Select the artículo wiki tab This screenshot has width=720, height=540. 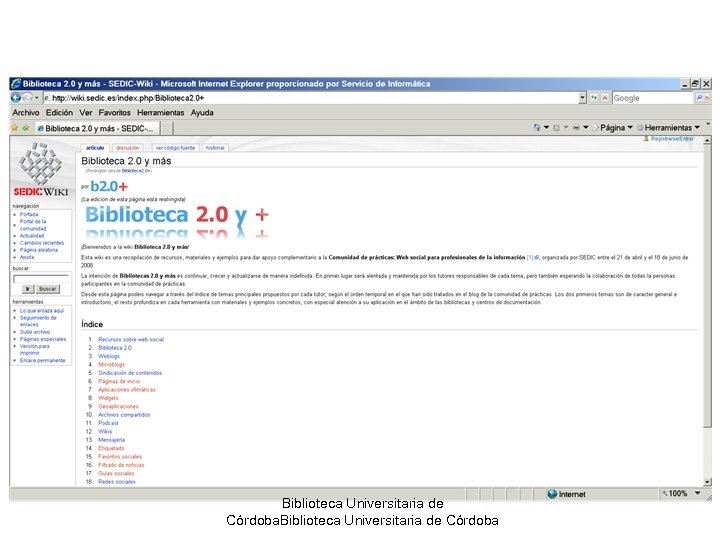coord(95,148)
